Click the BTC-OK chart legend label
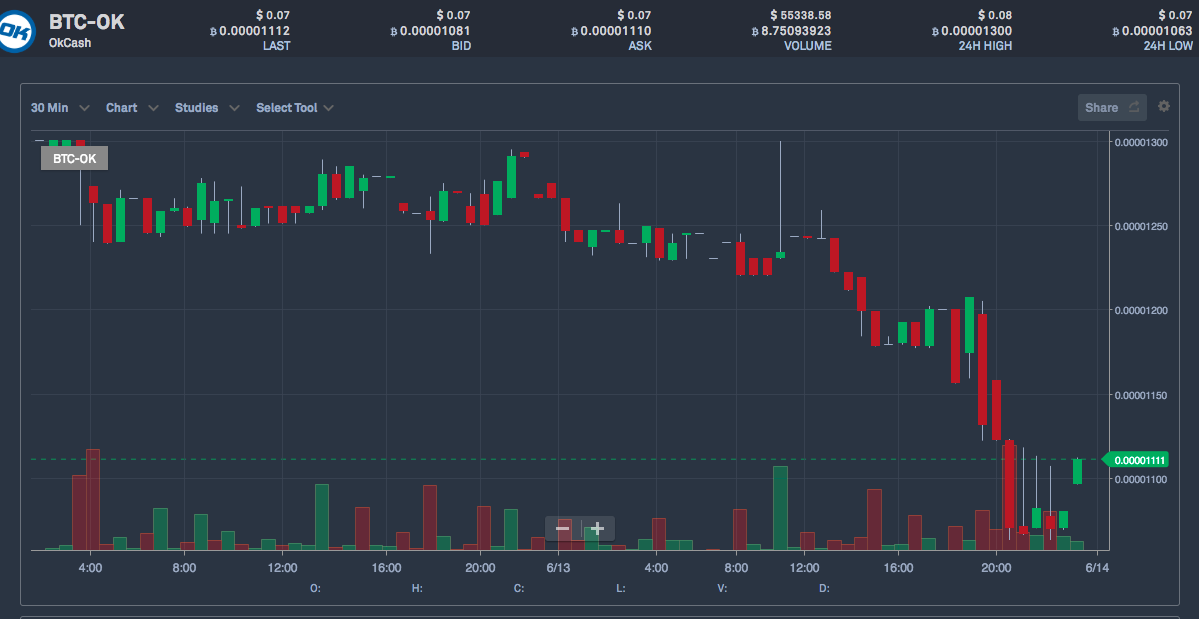The image size is (1199, 619). [x=74, y=158]
